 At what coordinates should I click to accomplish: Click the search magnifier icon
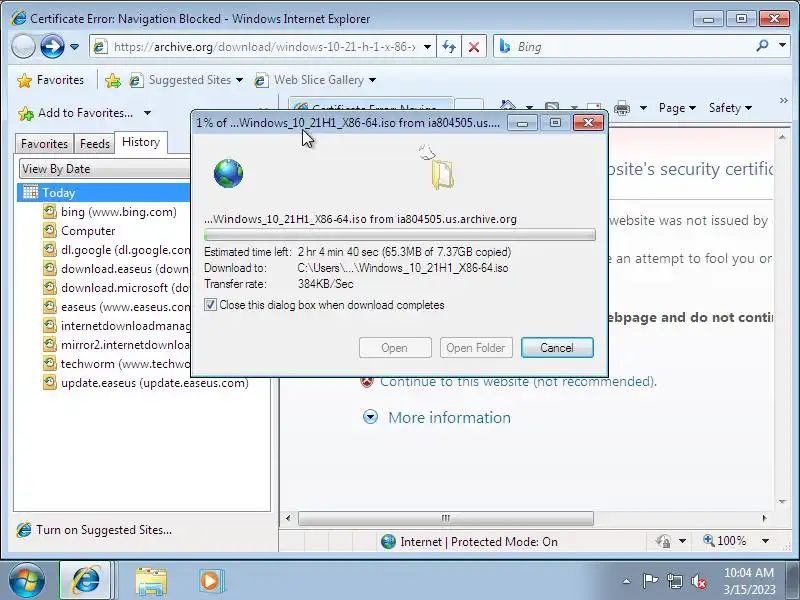762,46
